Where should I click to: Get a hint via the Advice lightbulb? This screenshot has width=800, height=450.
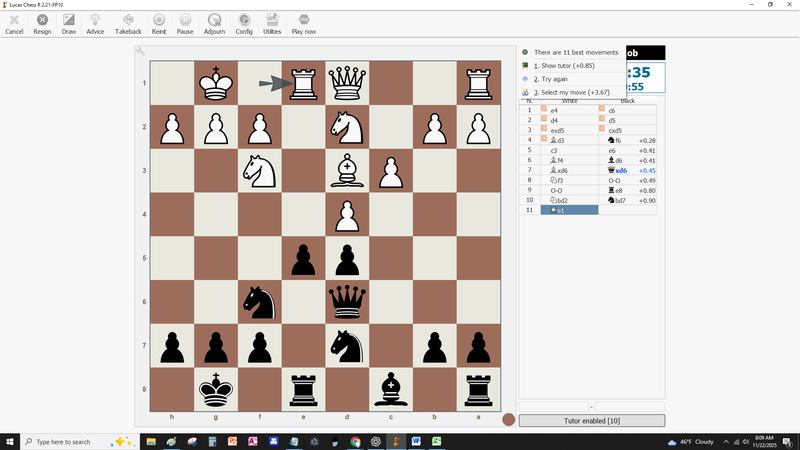point(95,24)
